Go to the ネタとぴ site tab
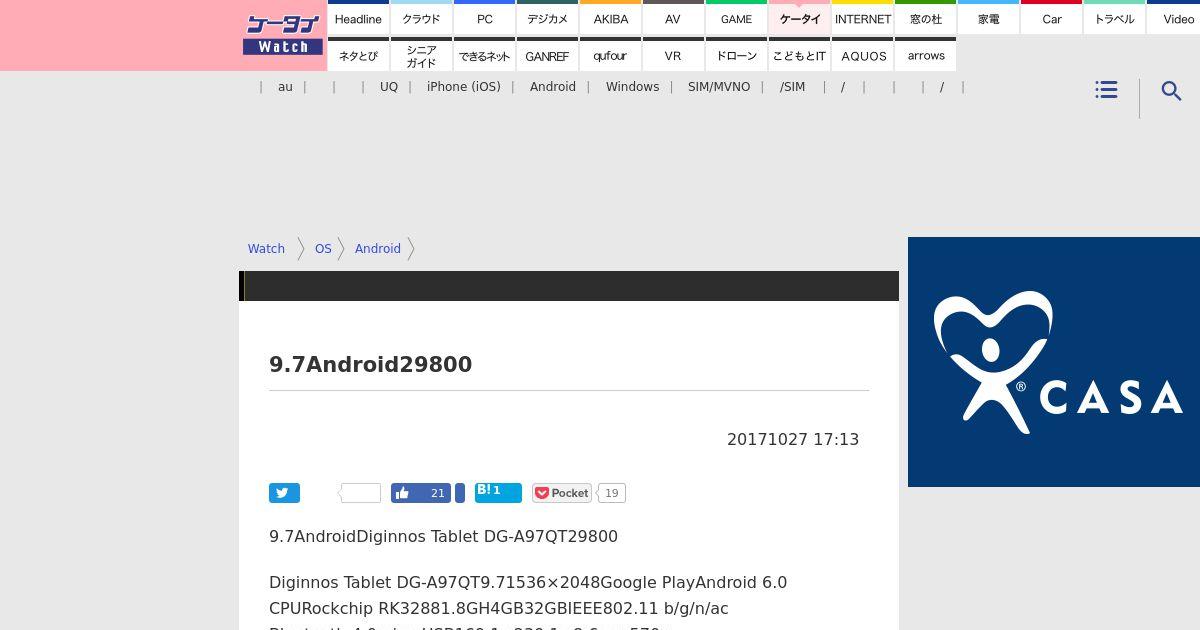Screen dimensions: 1200x630 358,56
